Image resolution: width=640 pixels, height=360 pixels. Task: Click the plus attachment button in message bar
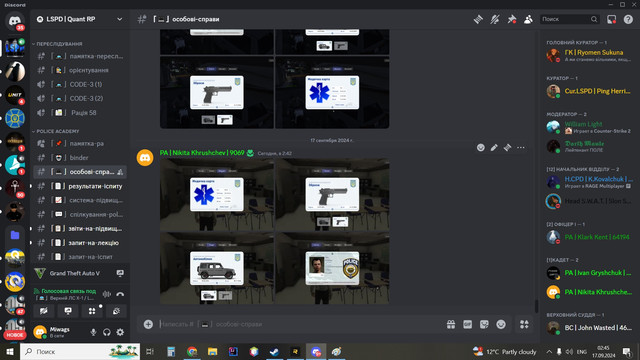148,324
